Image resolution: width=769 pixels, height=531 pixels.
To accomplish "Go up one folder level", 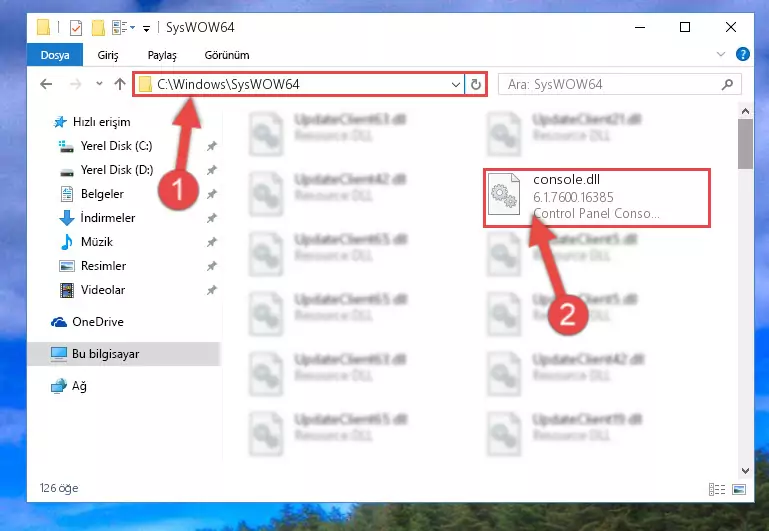I will (x=120, y=84).
